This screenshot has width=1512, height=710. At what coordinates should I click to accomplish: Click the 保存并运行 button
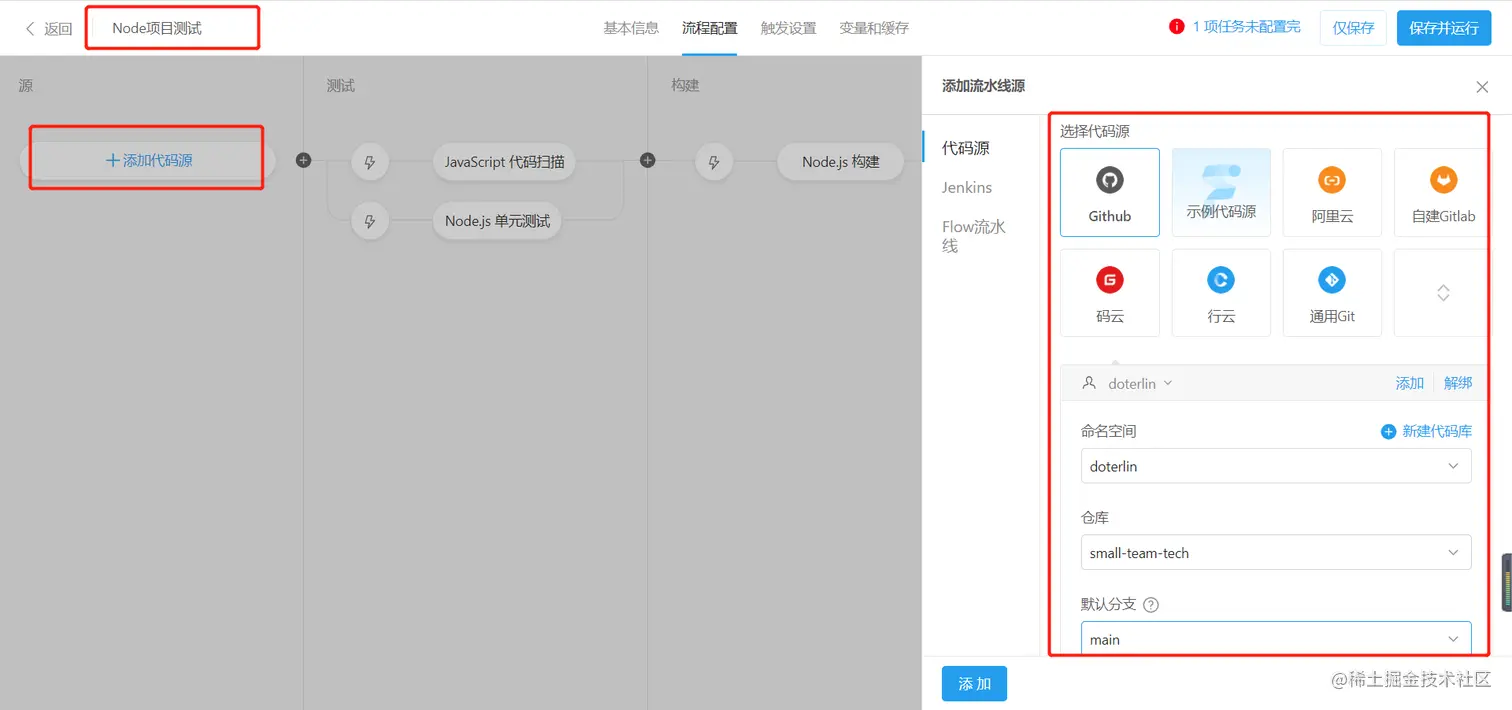pos(1444,28)
